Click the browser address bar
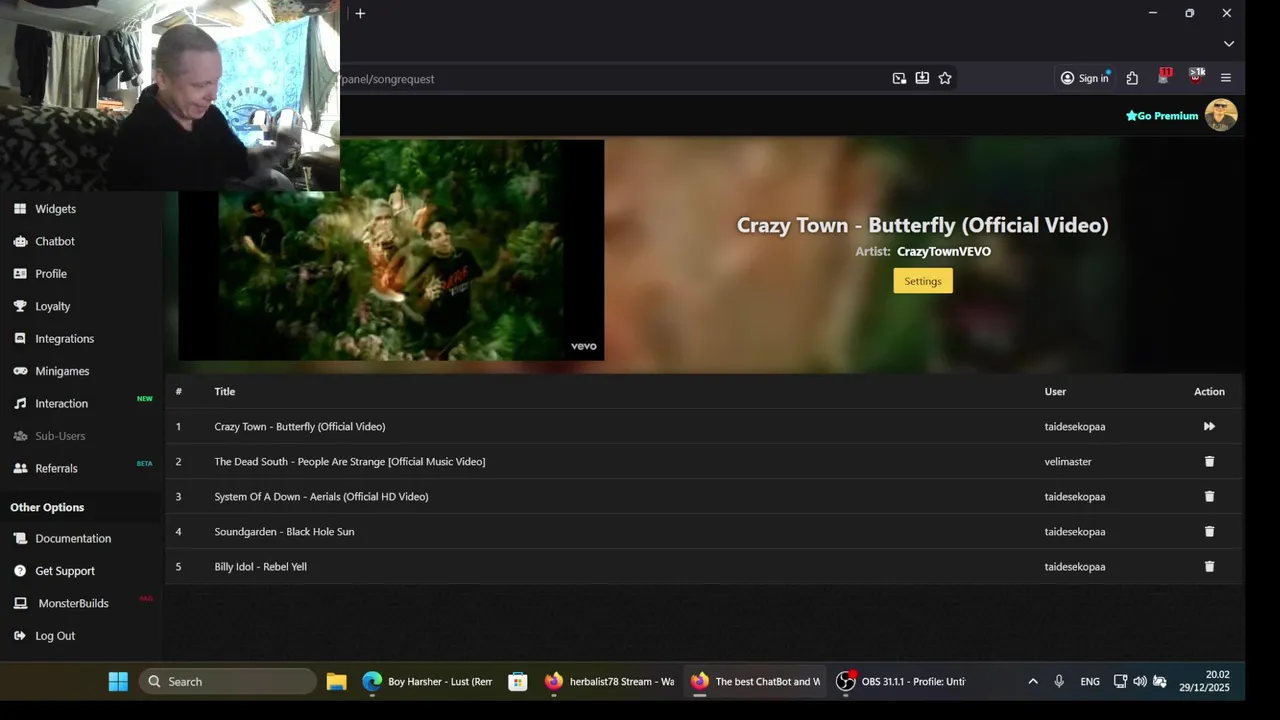1280x720 pixels. pos(610,78)
